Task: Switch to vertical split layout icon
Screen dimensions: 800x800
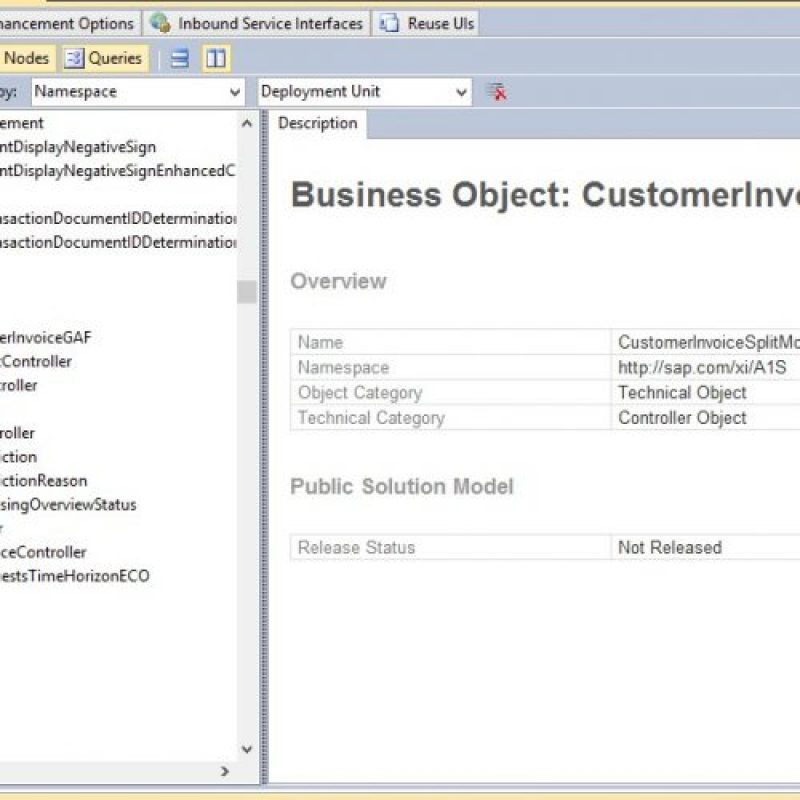Action: 216,59
